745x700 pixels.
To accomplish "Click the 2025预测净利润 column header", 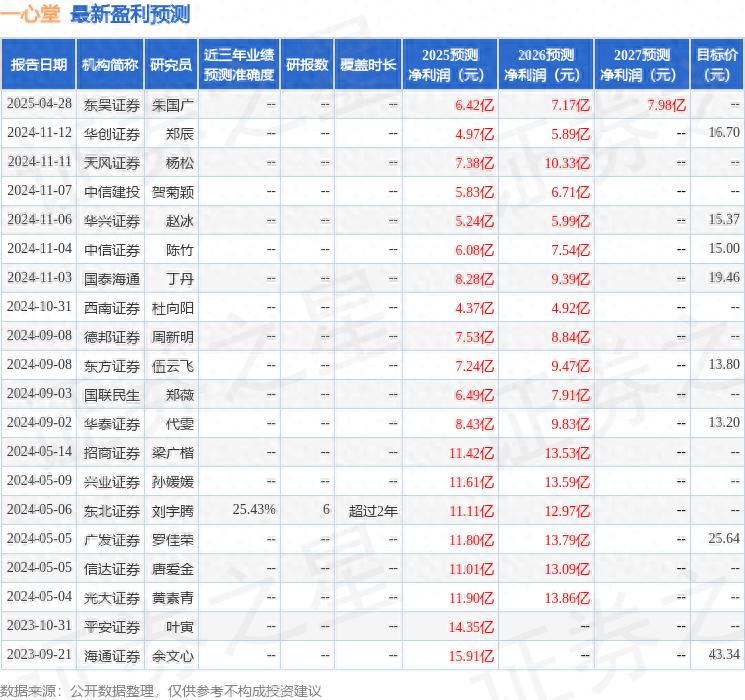I will (x=450, y=65).
